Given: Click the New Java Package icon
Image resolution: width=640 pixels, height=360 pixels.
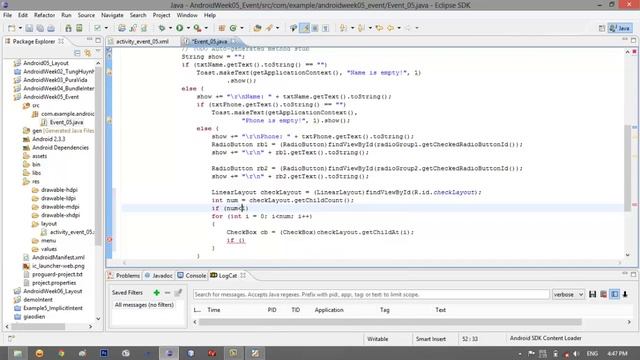Looking at the screenshot, I should (222, 28).
